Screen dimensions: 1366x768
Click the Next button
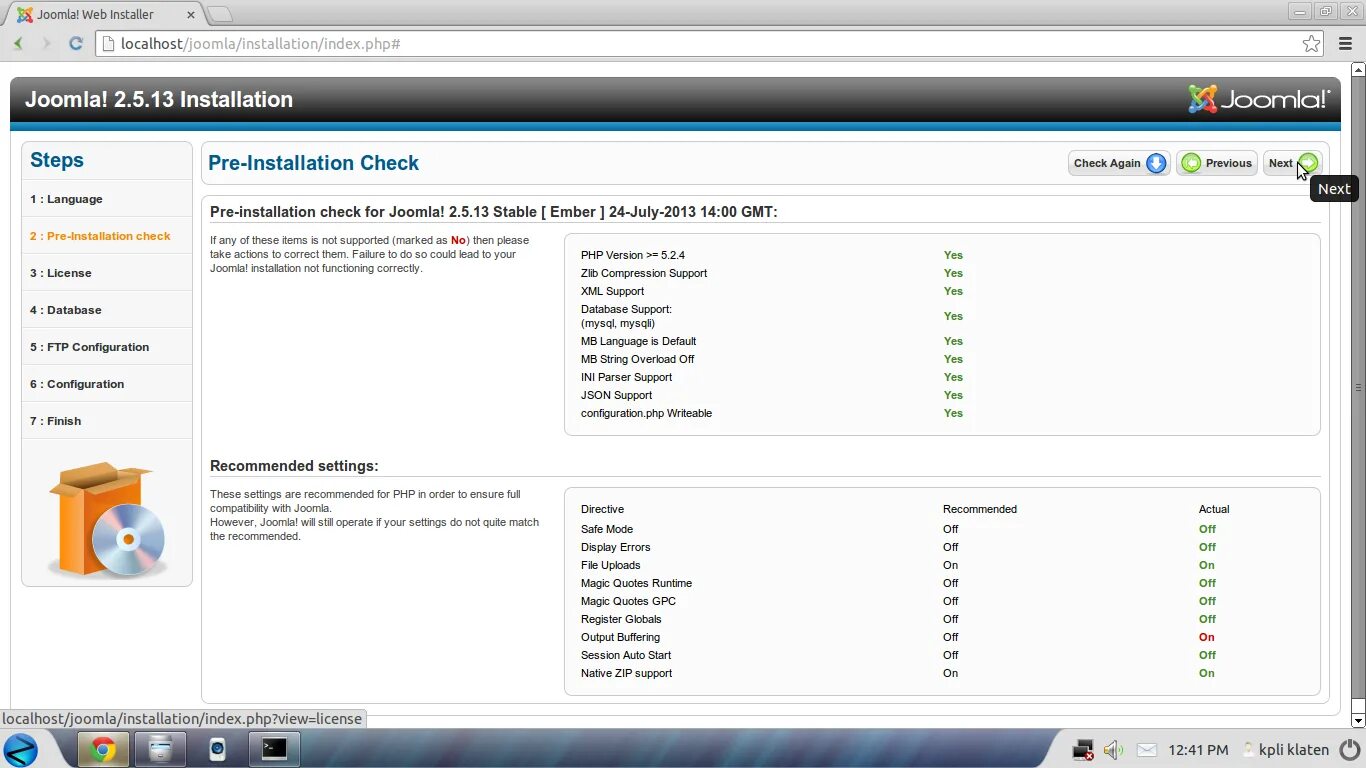tap(1292, 163)
